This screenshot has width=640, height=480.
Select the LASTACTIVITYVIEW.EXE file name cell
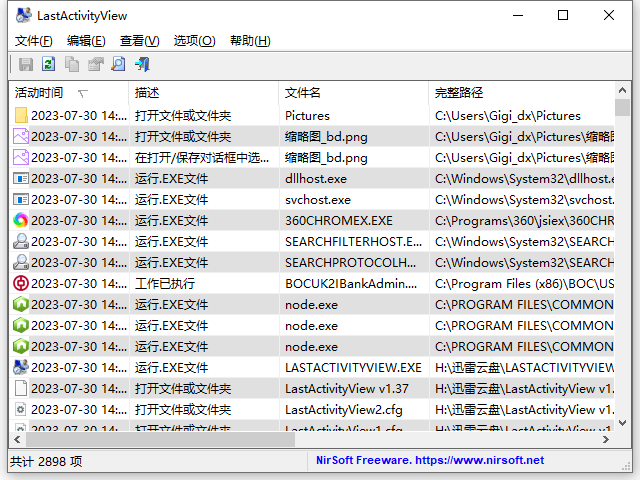coord(354,367)
